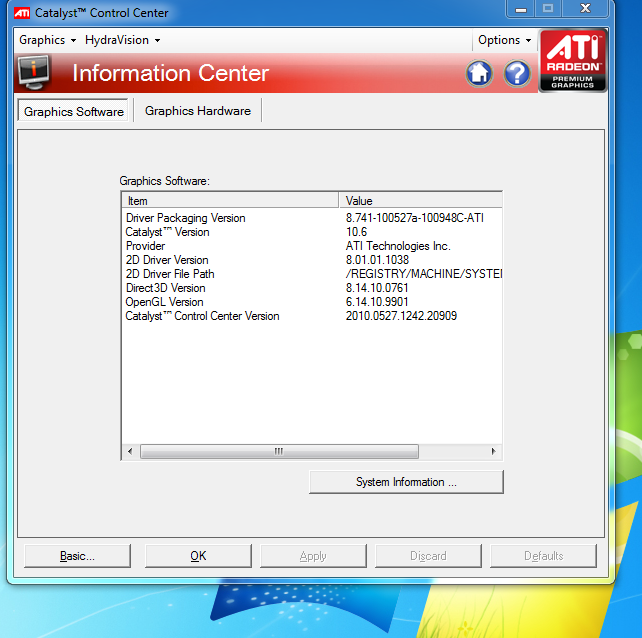Close the Catalyst Control Center window

(x=585, y=9)
